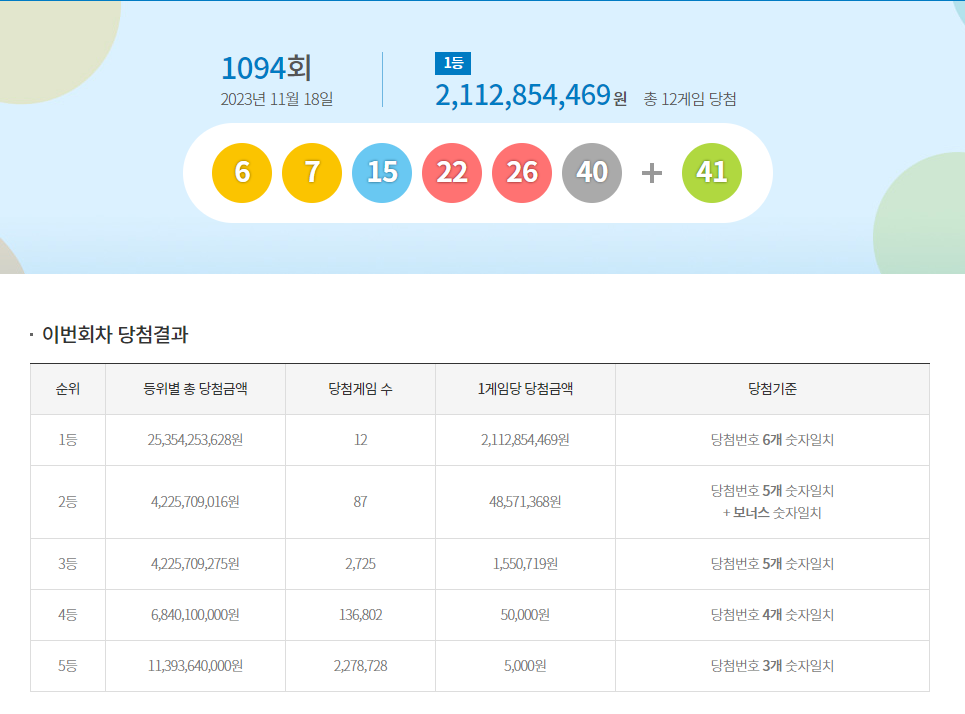Click the 이번회차 당첨결과 section heading

coord(115,334)
